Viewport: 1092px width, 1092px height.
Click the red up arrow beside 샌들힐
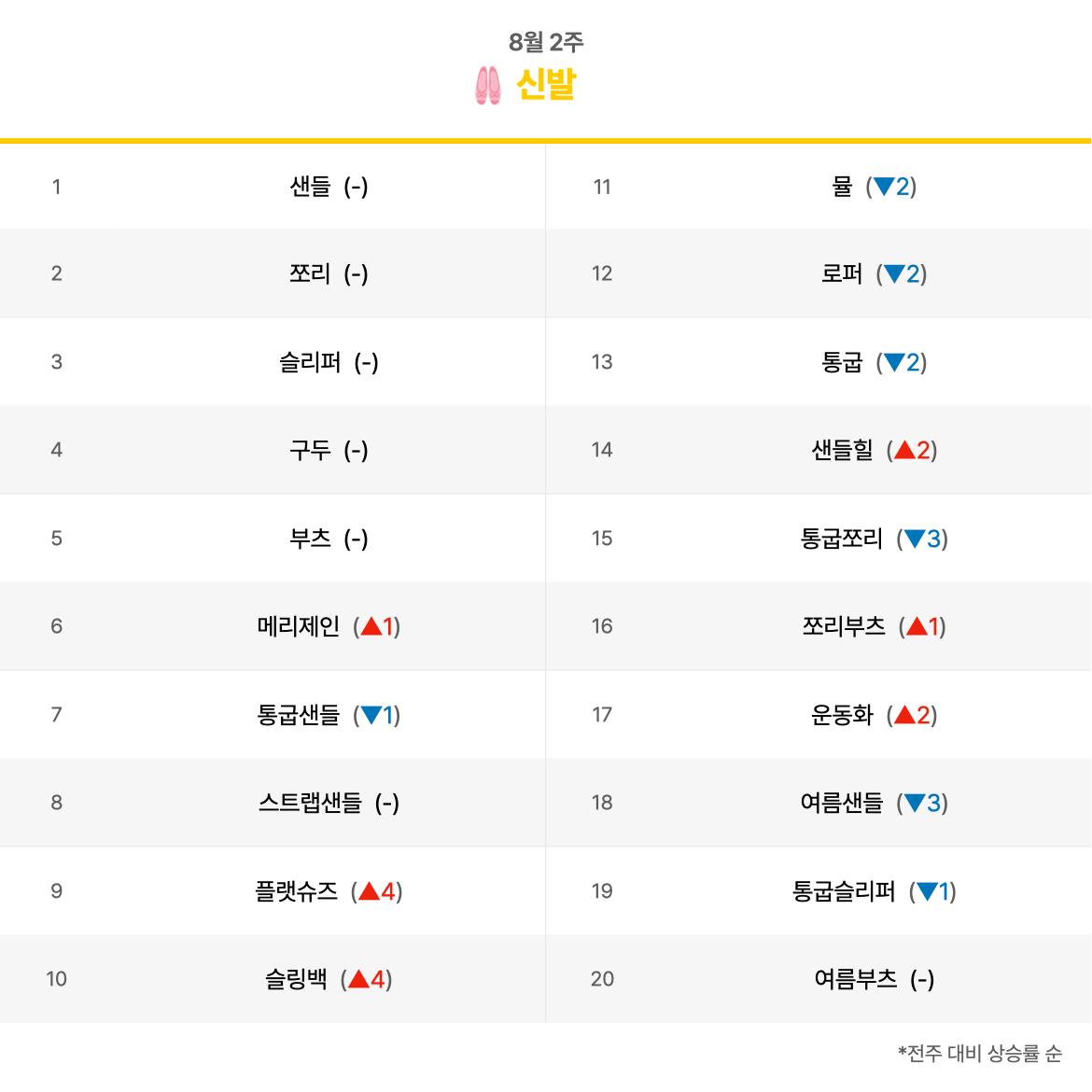(x=904, y=451)
